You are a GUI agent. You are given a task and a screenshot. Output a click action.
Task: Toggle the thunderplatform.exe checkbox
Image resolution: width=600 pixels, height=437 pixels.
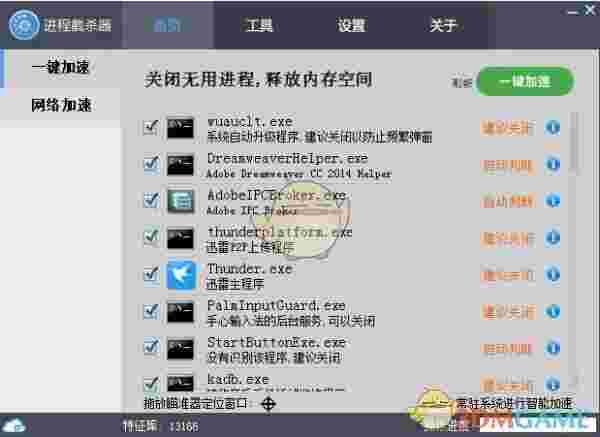(x=151, y=238)
